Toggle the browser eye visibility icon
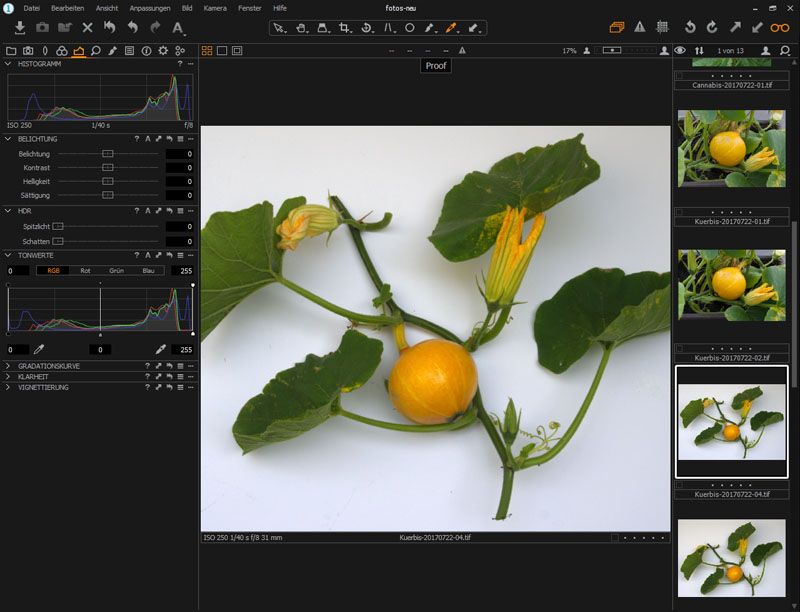Viewport: 800px width, 612px height. click(x=680, y=50)
